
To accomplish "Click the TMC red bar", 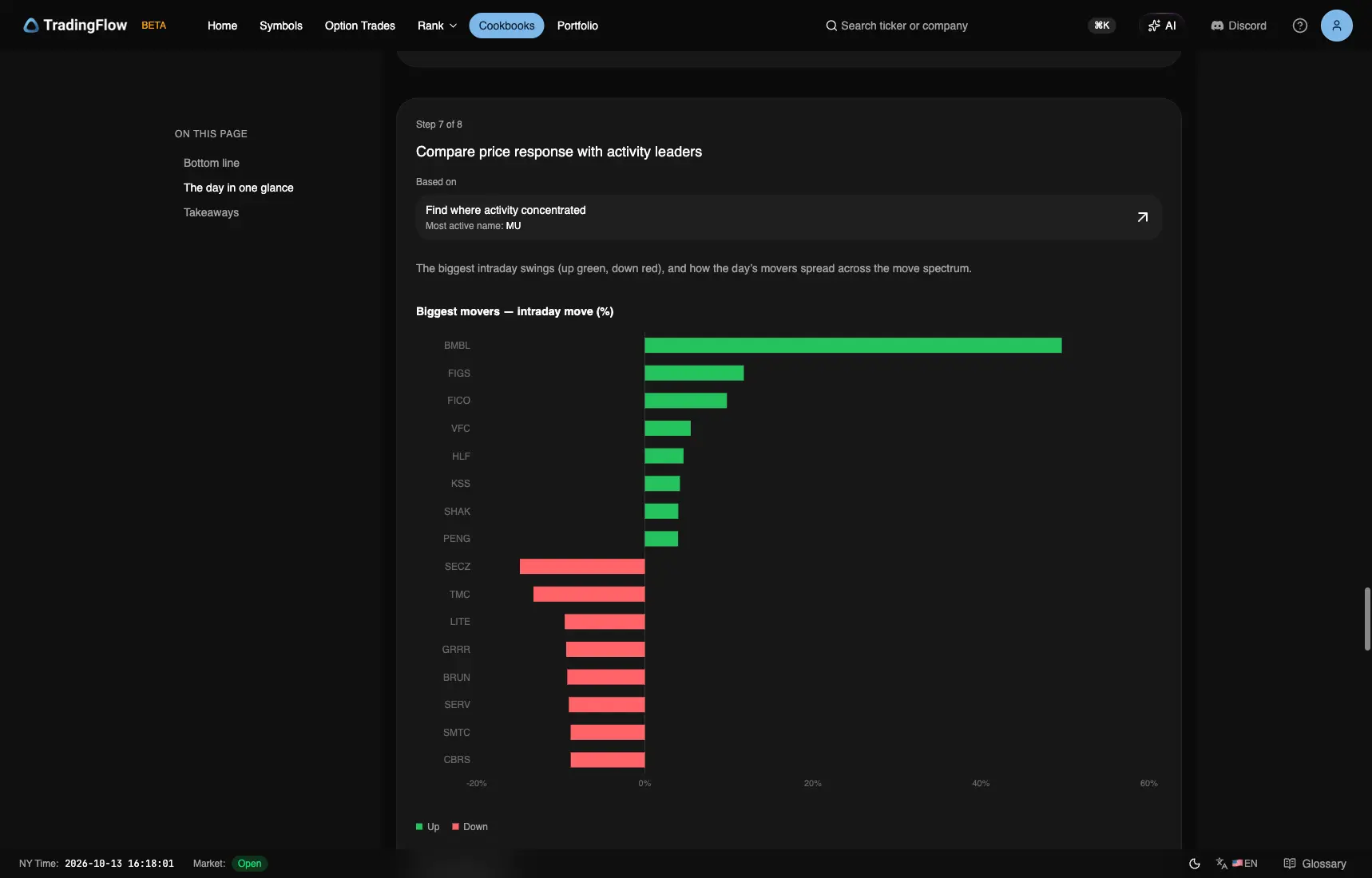I will tap(589, 594).
